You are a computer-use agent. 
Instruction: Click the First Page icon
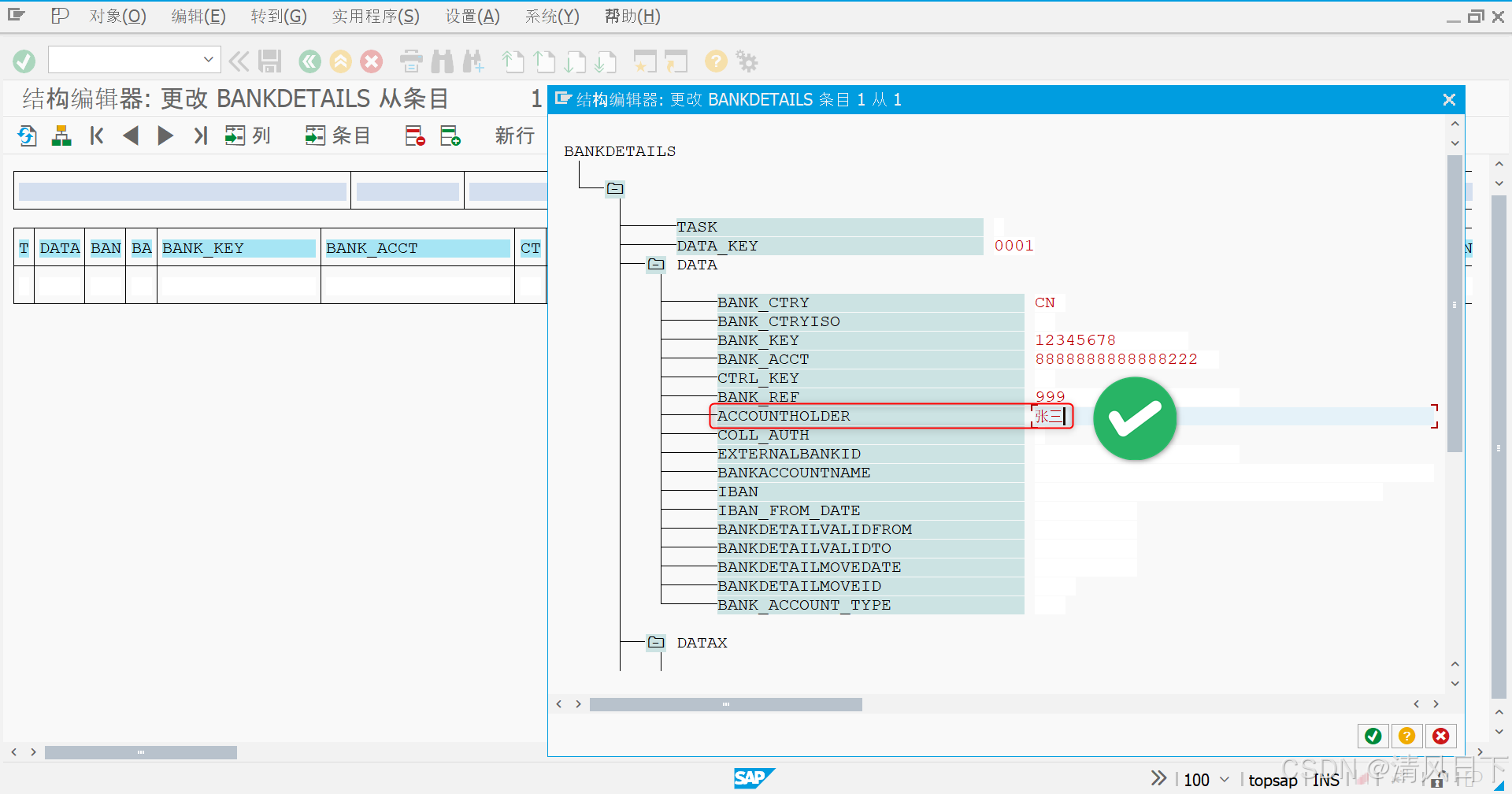tap(513, 61)
